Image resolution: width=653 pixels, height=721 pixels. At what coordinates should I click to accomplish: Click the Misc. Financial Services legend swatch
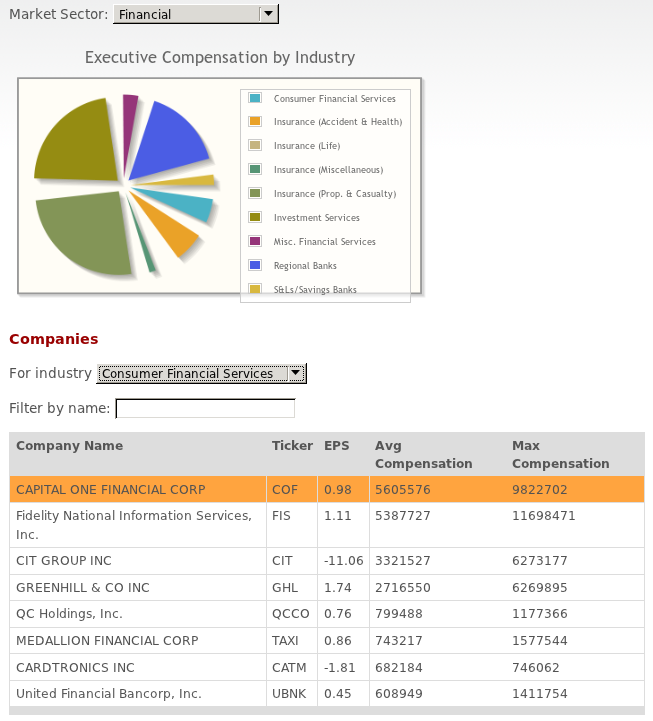(255, 241)
